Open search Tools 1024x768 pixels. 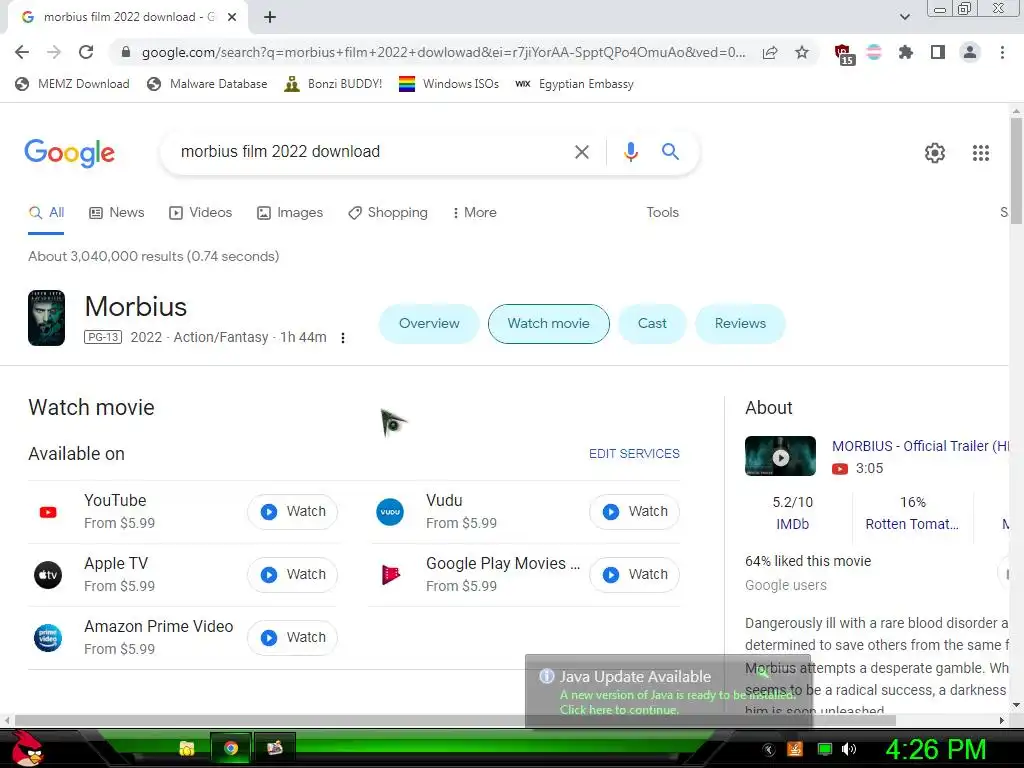coord(662,213)
